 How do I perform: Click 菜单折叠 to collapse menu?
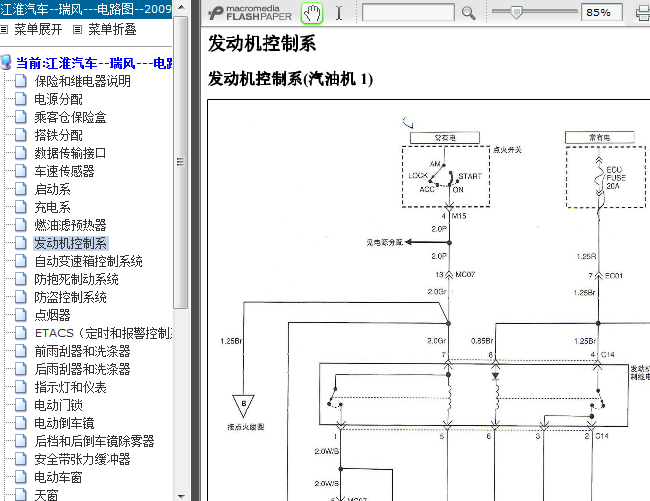[112, 29]
